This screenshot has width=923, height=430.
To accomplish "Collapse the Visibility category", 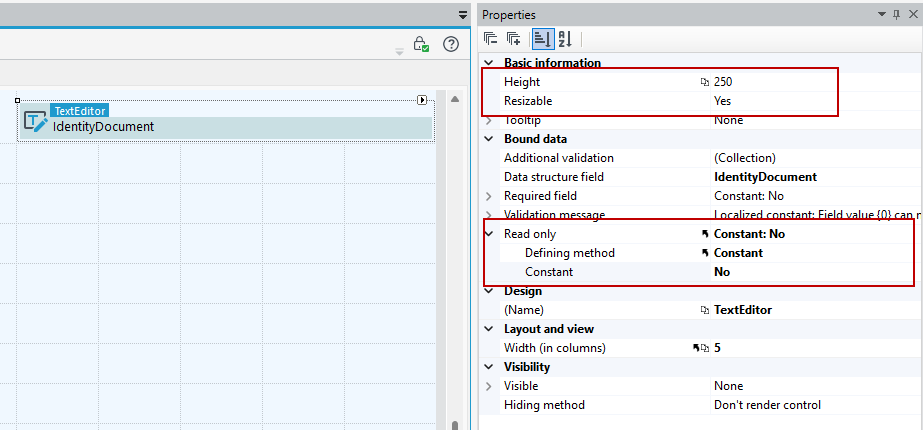I will pos(488,367).
